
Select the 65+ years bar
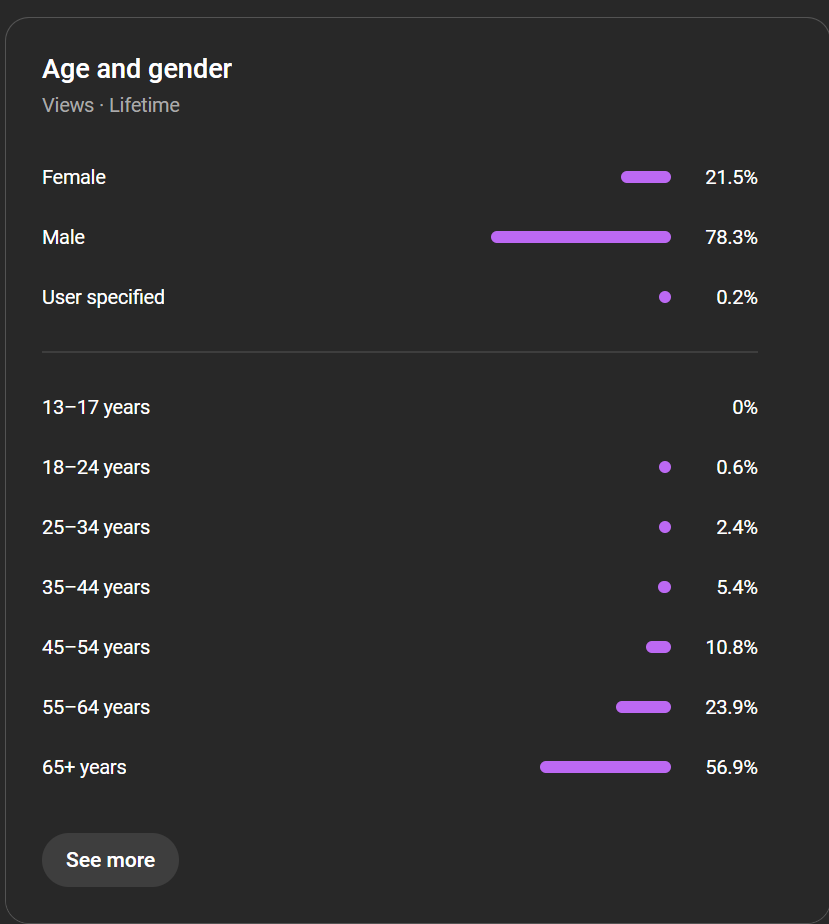(x=606, y=767)
